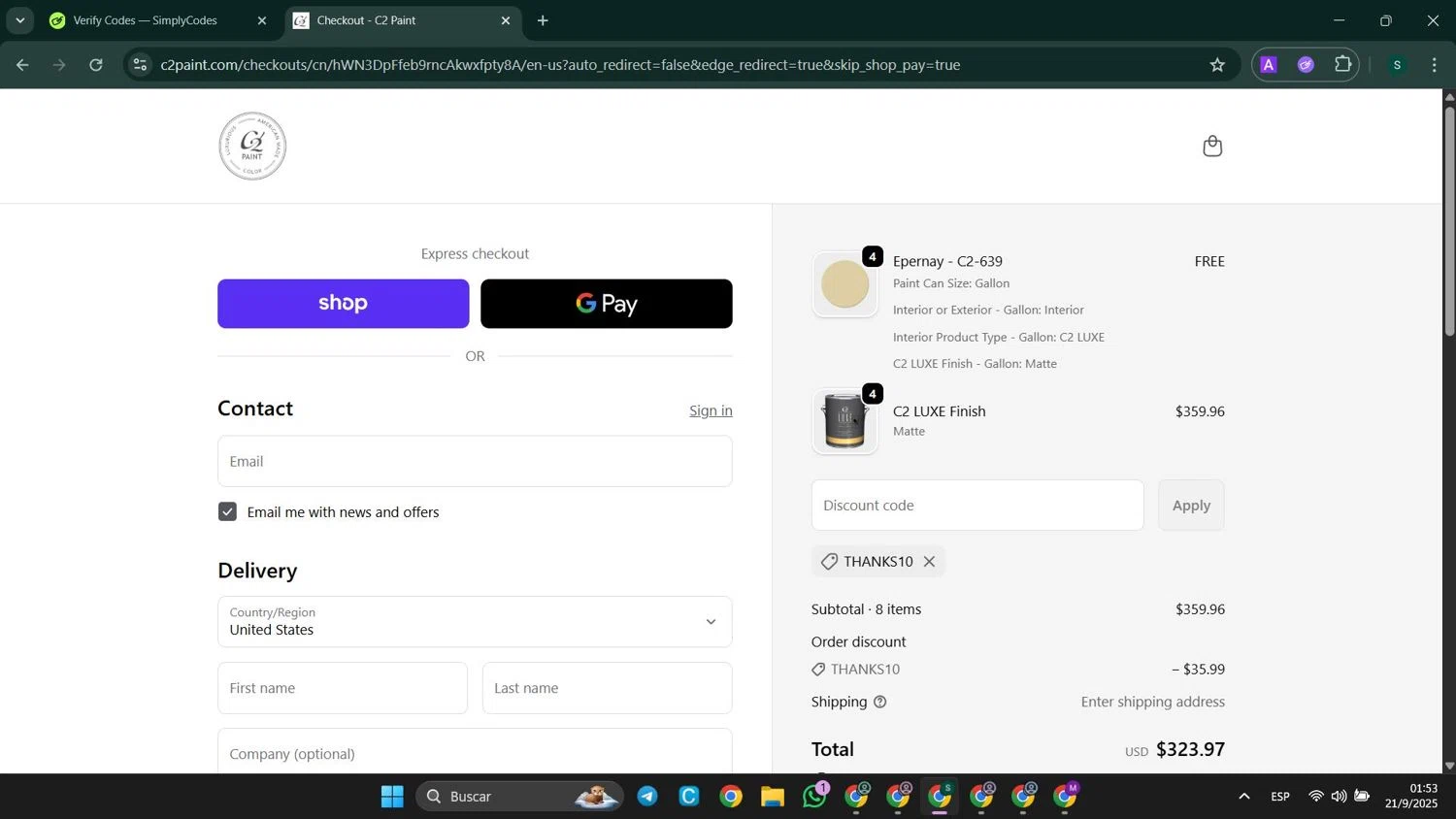Focus the Email input field

475,461
